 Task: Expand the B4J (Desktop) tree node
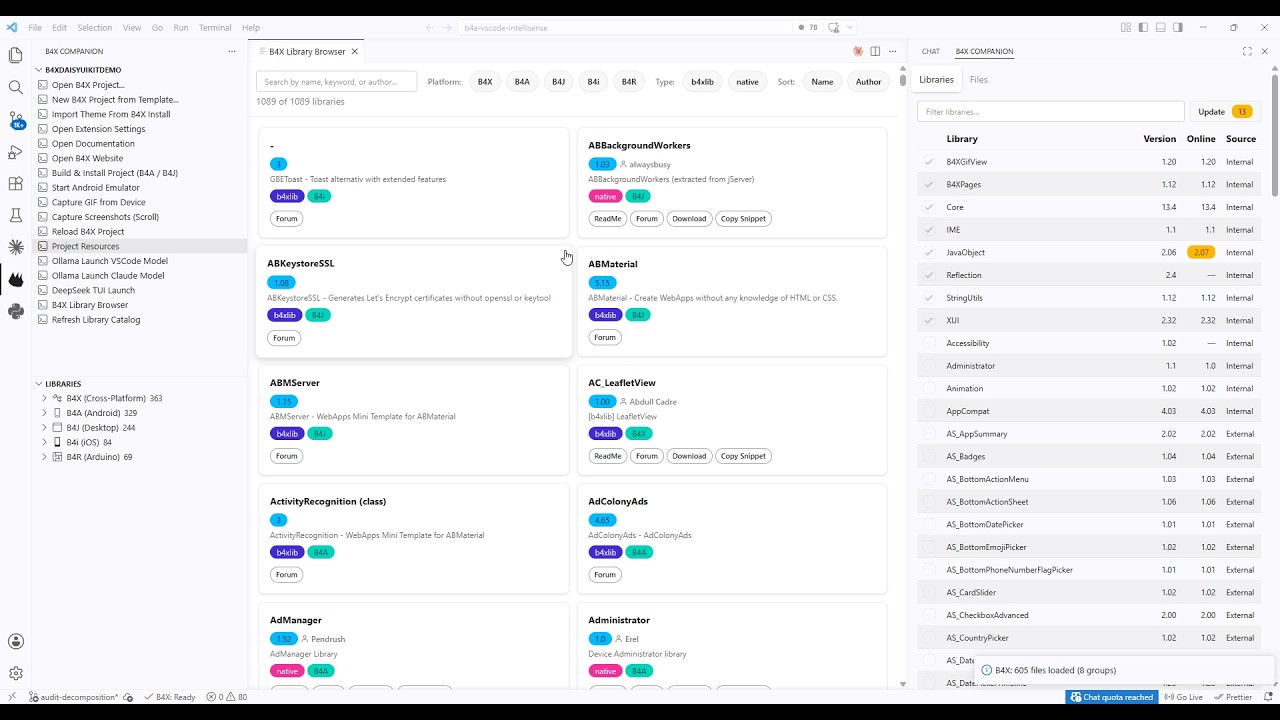44,428
